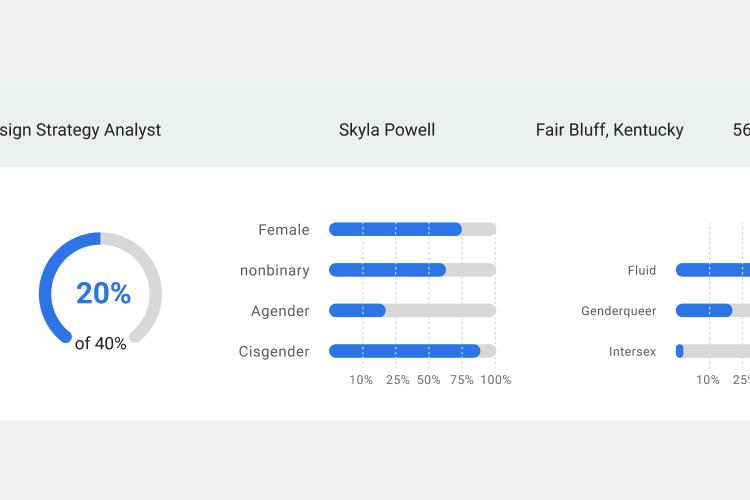Click the Fair Bluff, Kentucky location

tap(609, 130)
